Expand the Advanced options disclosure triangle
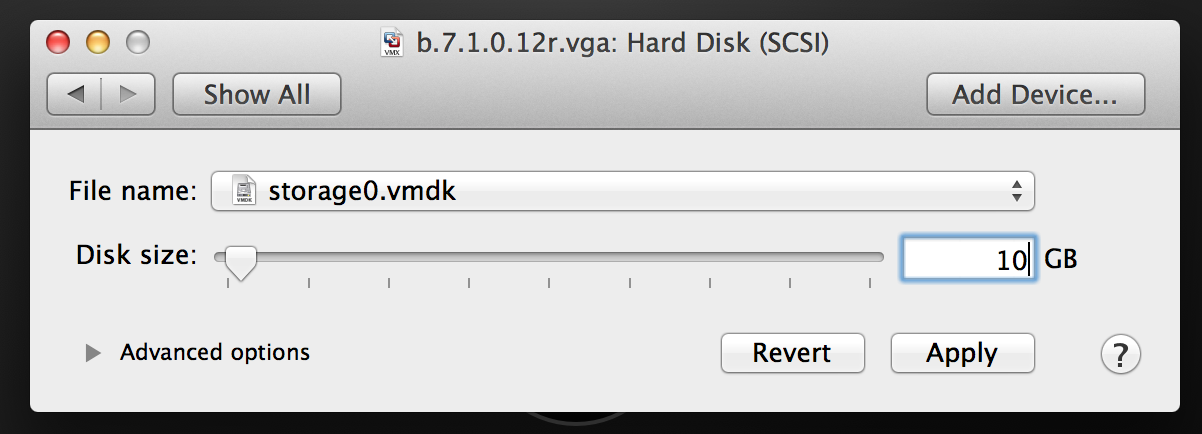The height and width of the screenshot is (434, 1202). [x=93, y=353]
